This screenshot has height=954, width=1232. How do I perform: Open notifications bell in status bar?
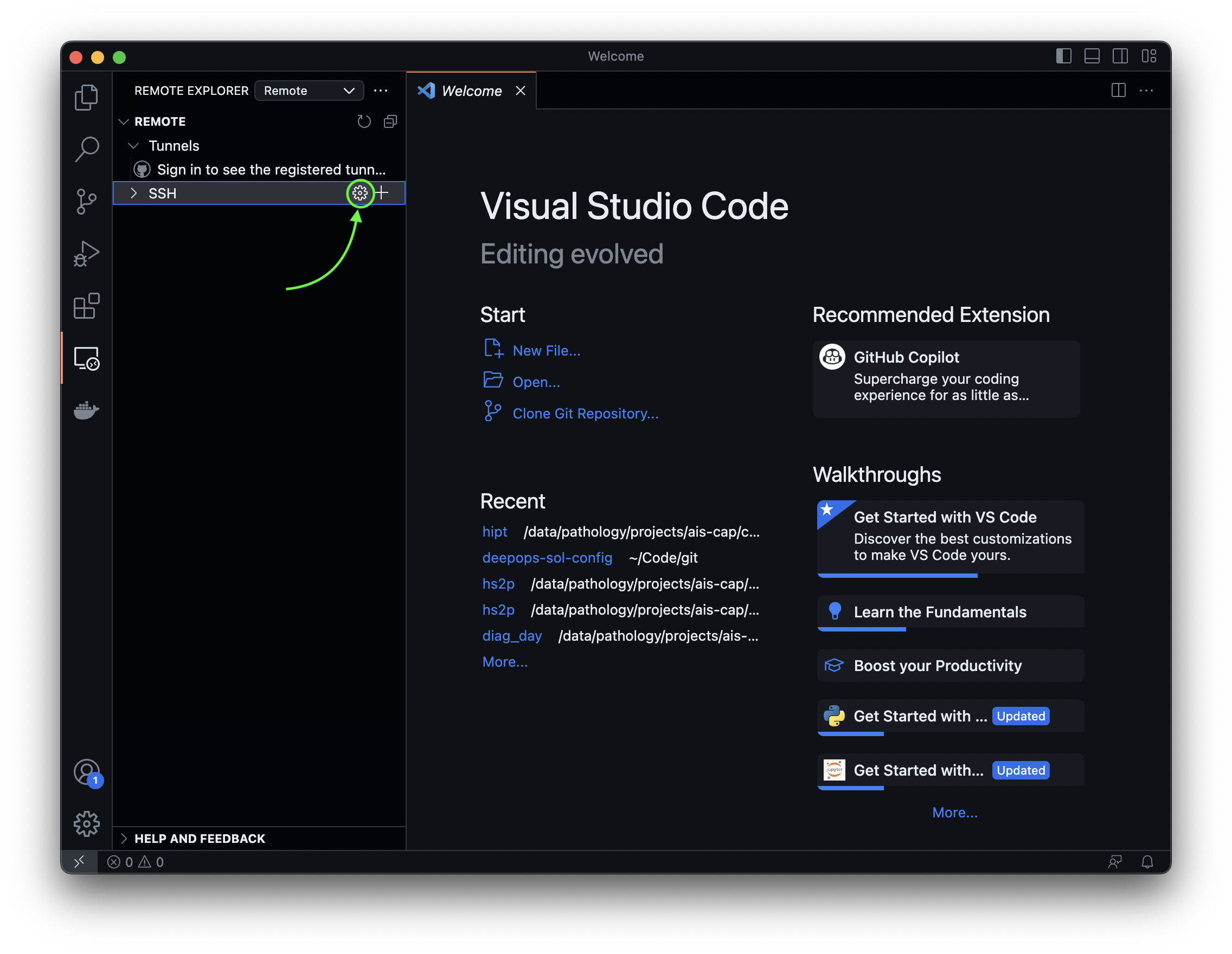1147,862
